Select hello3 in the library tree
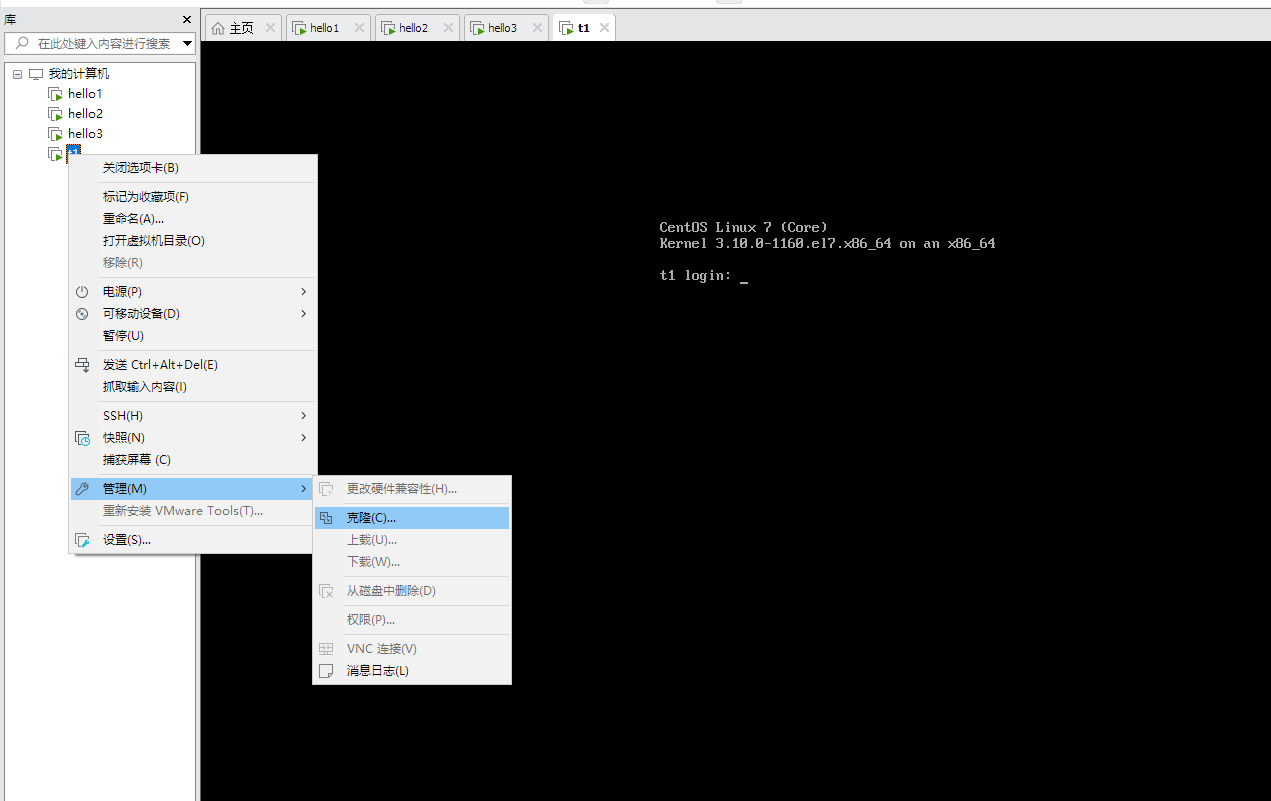Viewport: 1271px width, 801px height. pos(85,134)
